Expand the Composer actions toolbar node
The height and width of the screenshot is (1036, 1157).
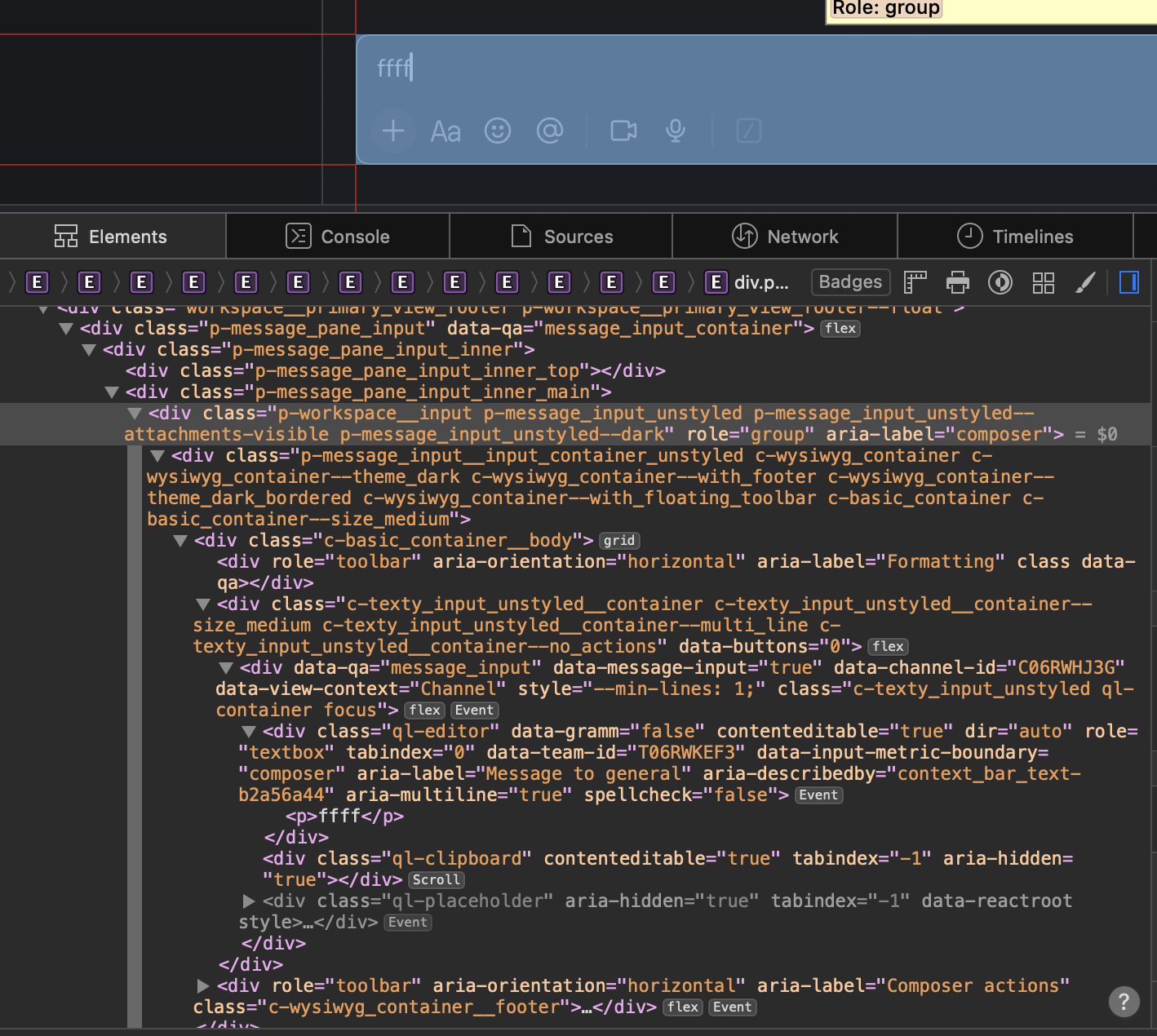[x=203, y=986]
